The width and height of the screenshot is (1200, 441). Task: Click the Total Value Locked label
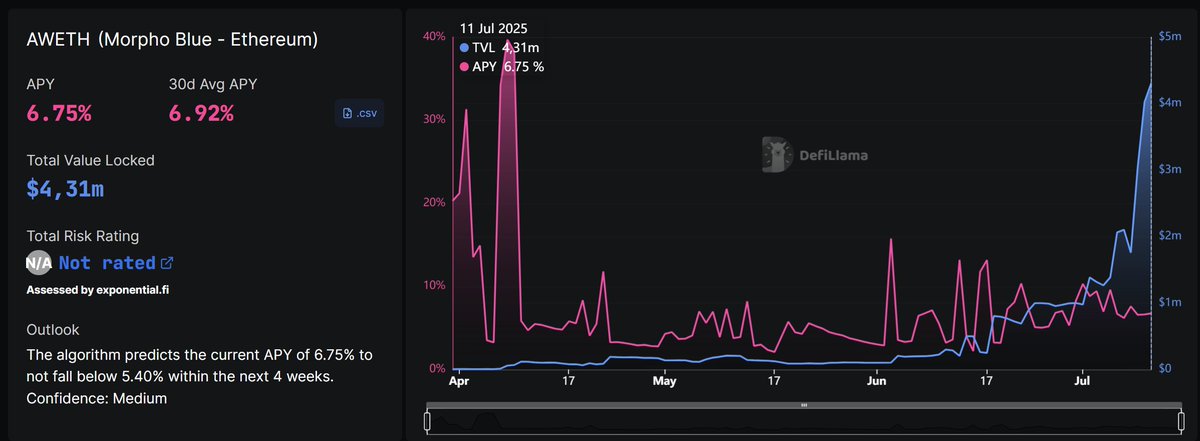point(91,160)
